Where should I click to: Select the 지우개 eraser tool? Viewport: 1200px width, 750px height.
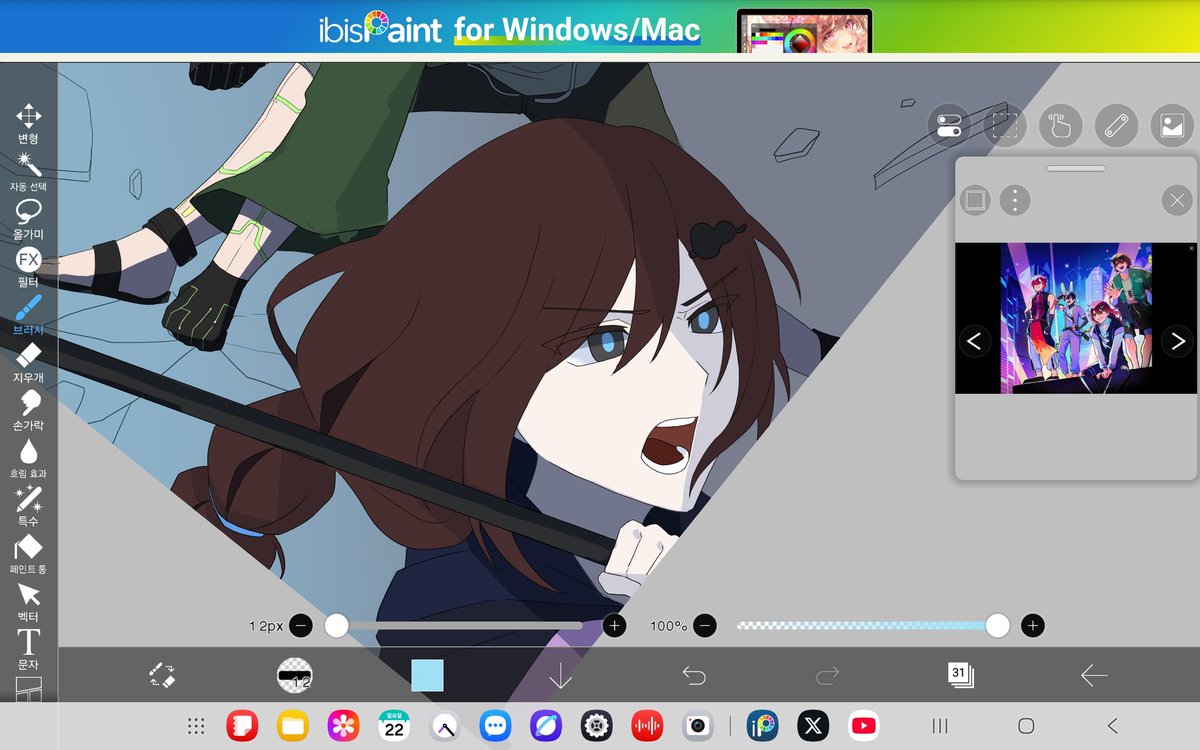[x=28, y=362]
